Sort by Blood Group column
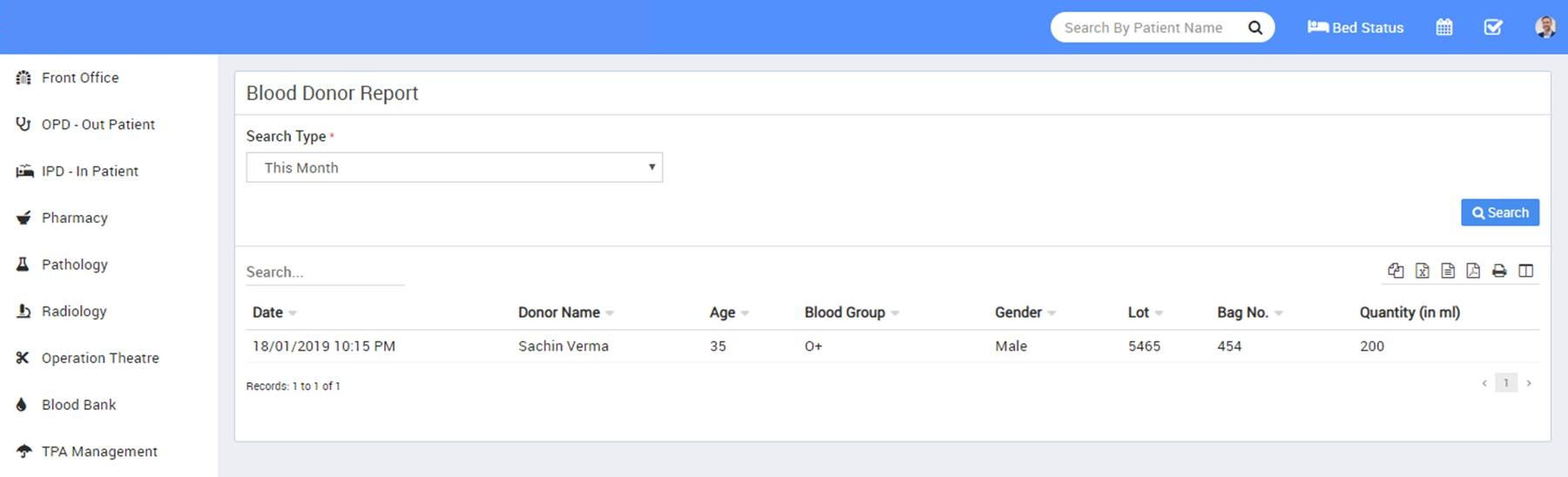The width and height of the screenshot is (1568, 477). point(844,312)
